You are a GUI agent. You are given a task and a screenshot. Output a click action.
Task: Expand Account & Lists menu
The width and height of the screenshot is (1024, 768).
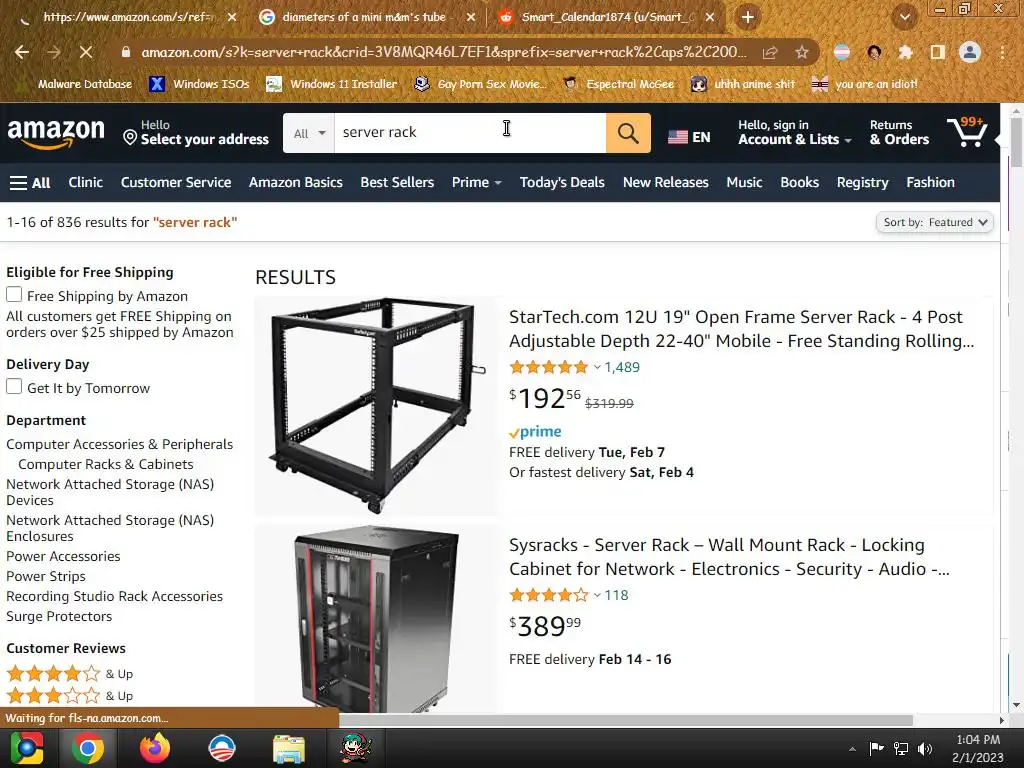[x=795, y=133]
